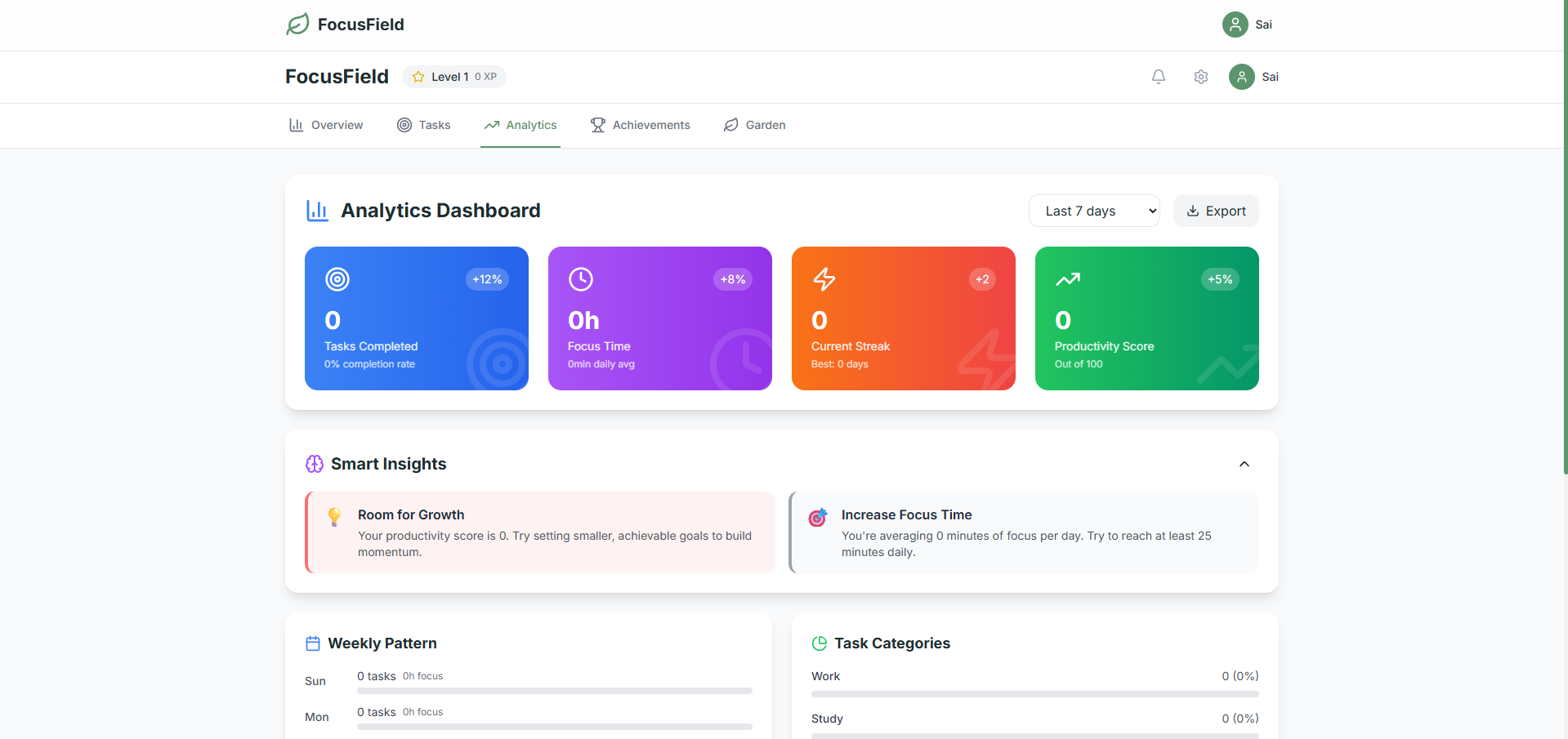Click the target icon on Tasks Completed card
Viewport: 1568px width, 739px height.
click(x=337, y=279)
